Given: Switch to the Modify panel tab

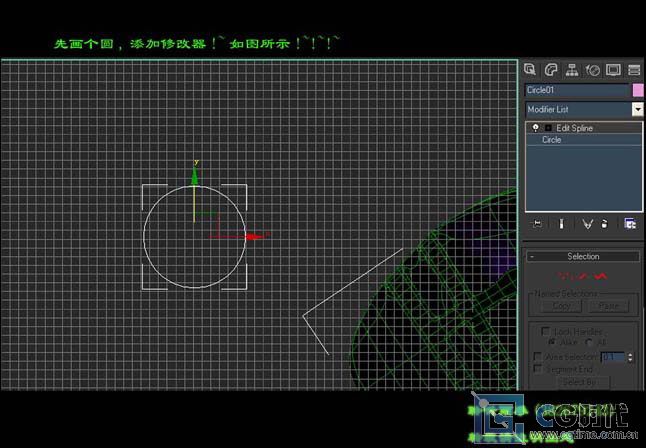Looking at the screenshot, I should [551, 70].
